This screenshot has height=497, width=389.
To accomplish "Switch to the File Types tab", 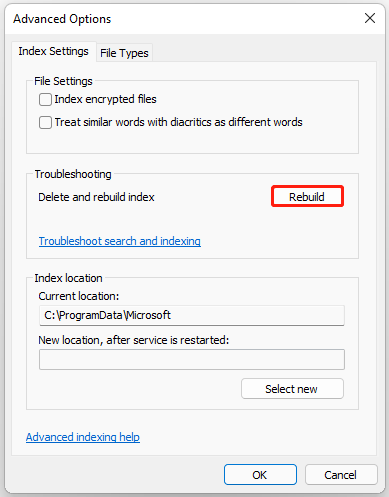I will [x=124, y=53].
